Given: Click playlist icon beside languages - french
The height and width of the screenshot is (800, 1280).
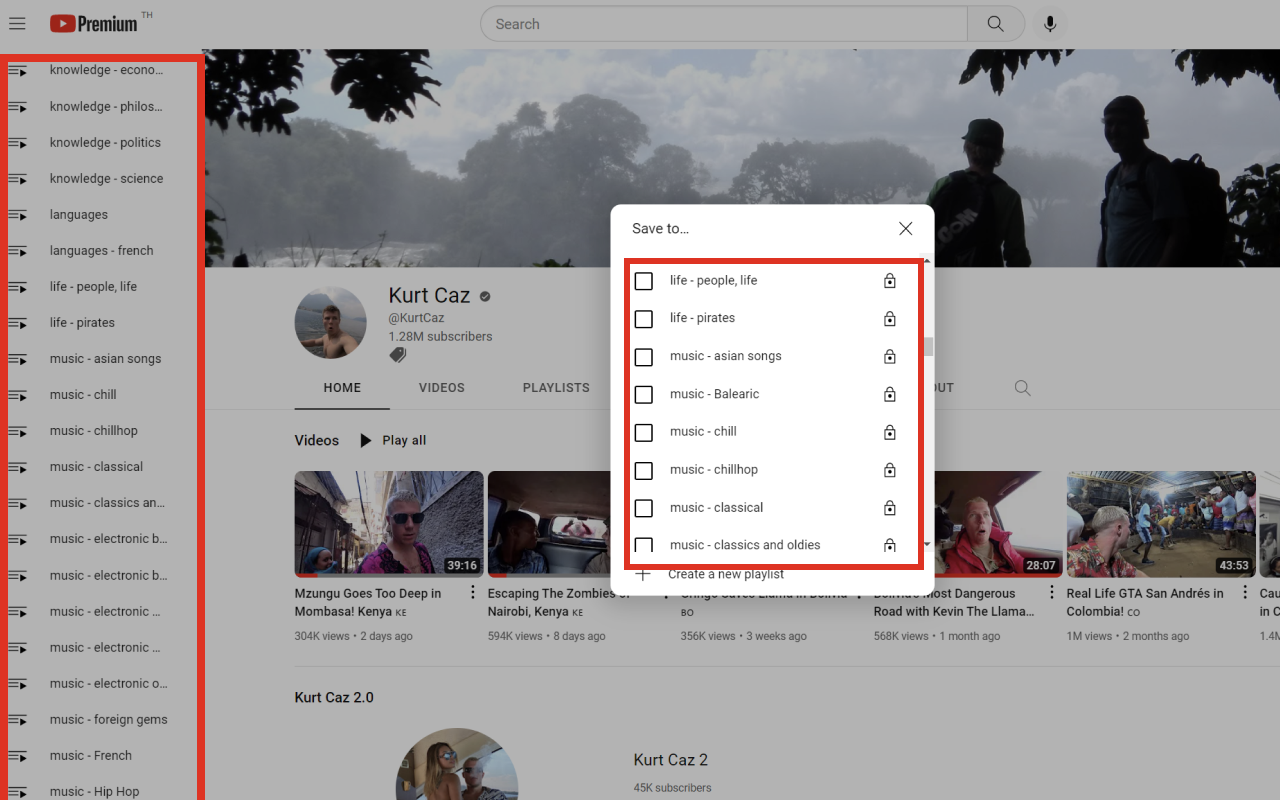Looking at the screenshot, I should point(18,251).
